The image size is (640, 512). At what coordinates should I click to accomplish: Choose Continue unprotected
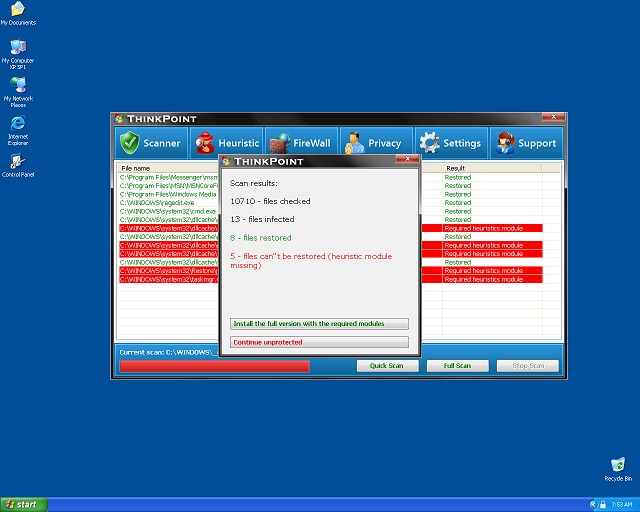coord(319,342)
